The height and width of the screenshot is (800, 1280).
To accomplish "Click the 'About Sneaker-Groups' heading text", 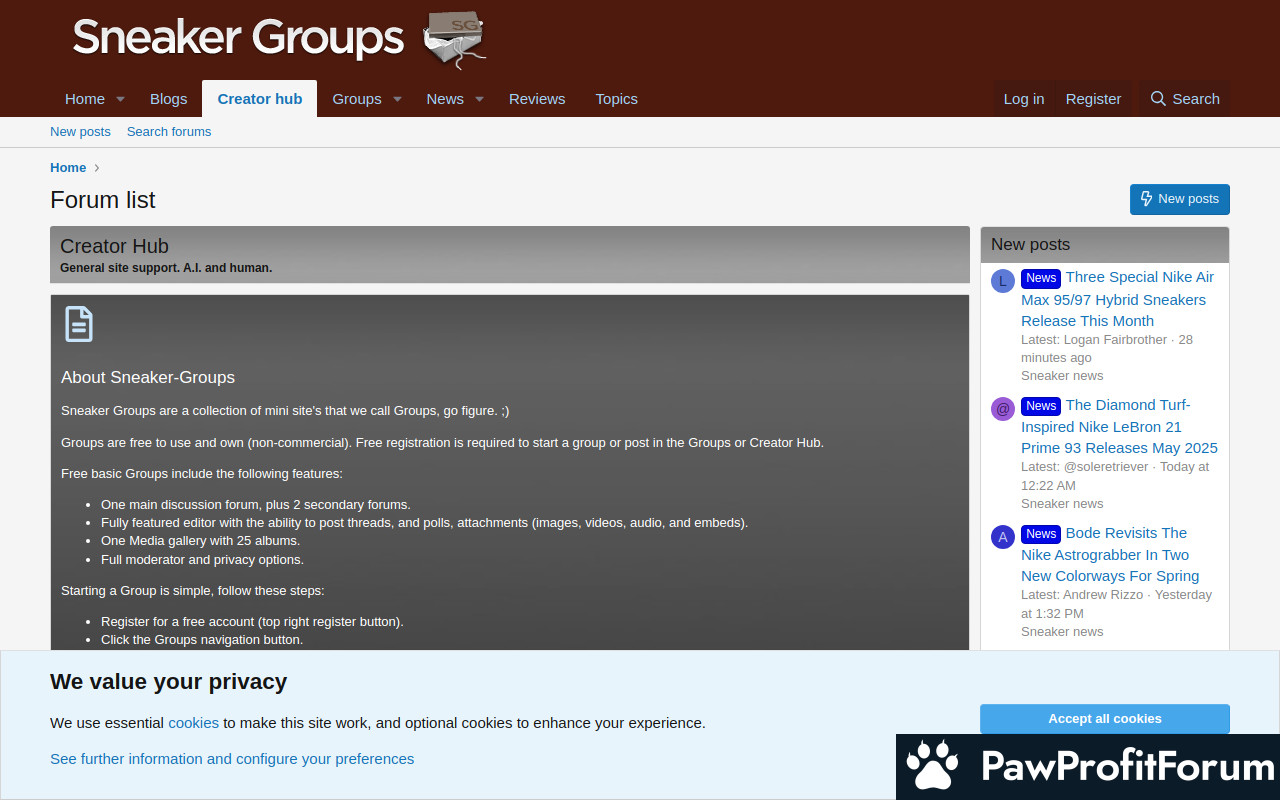I will pos(148,378).
